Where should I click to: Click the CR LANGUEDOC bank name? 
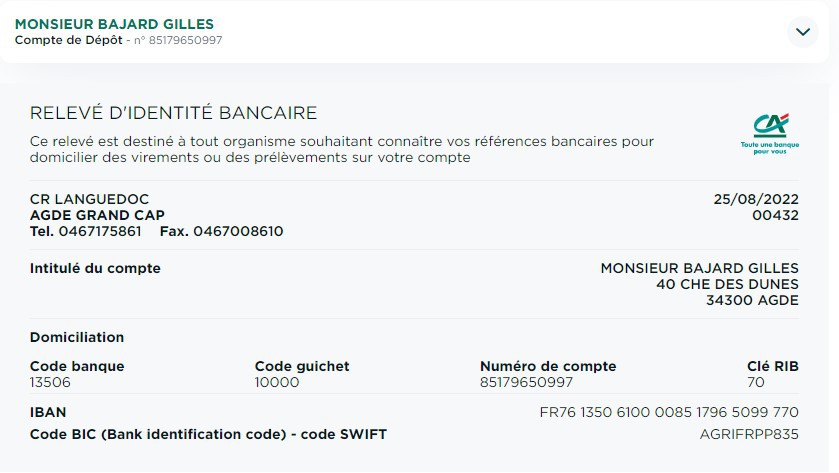89,199
